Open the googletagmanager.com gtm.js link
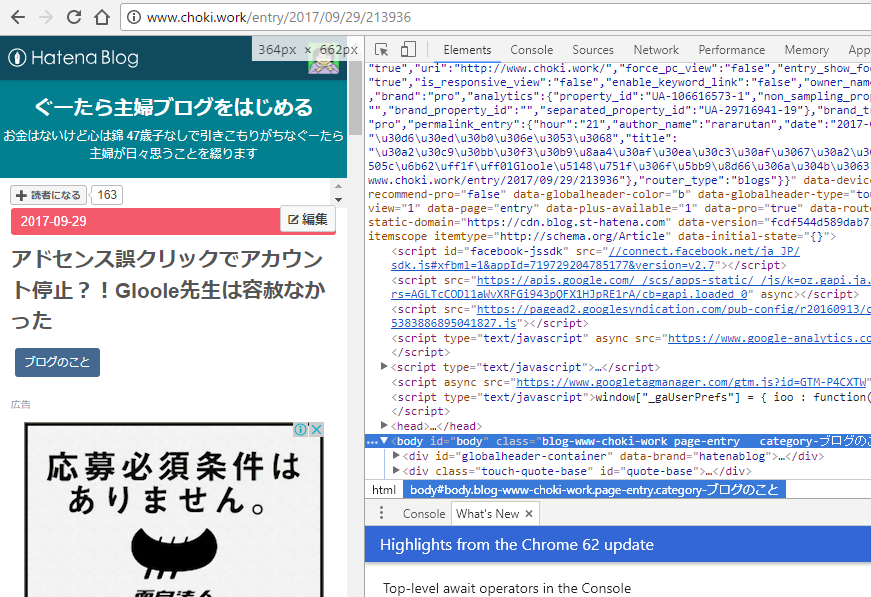Screen dimensions: 871x597 point(691,382)
